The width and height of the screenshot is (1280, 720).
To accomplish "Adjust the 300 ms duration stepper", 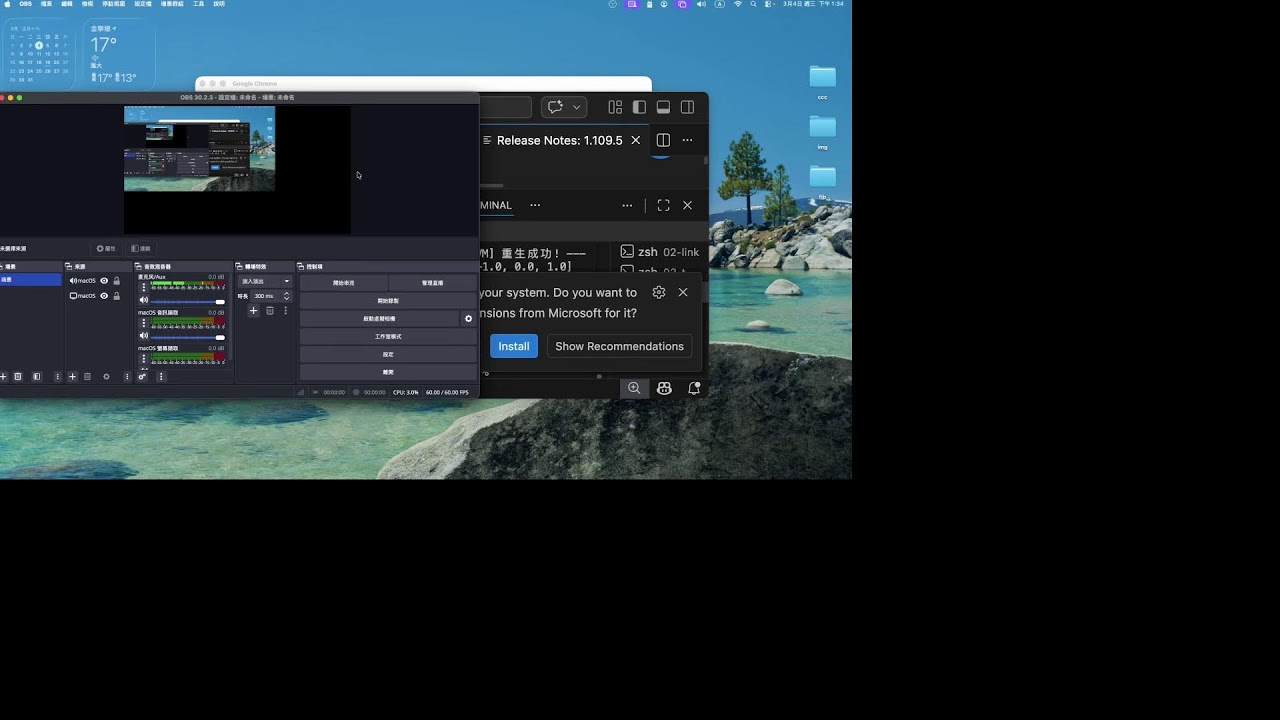I will (x=287, y=296).
